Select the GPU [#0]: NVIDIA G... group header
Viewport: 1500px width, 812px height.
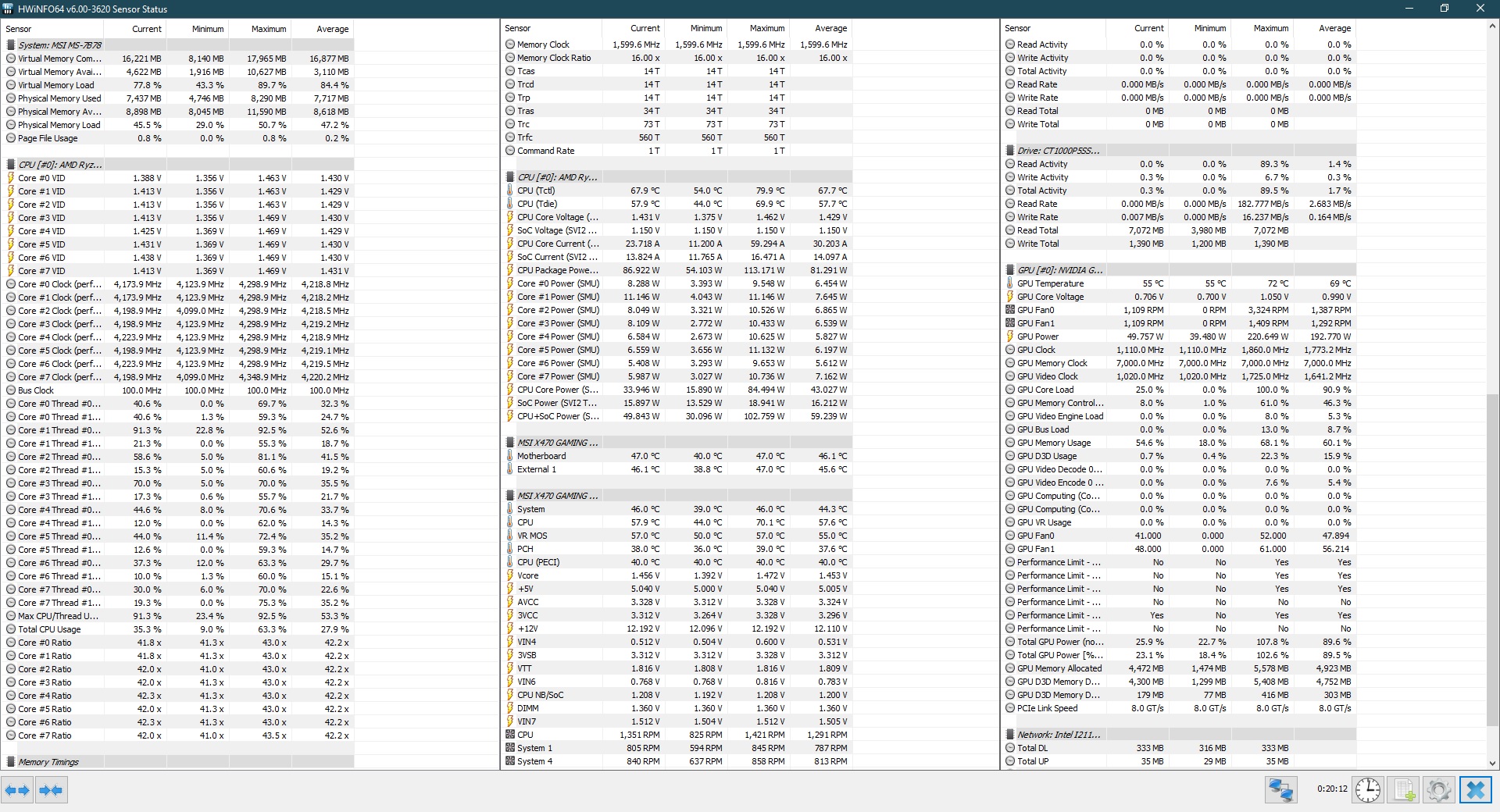[1178, 270]
